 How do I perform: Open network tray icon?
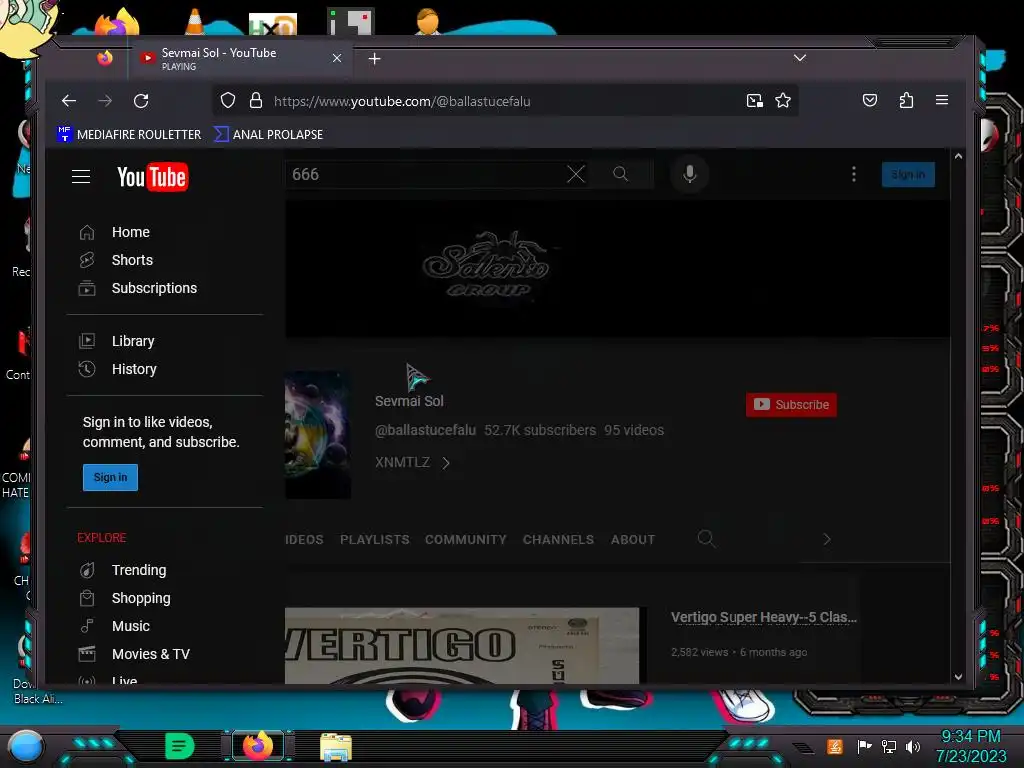pos(888,746)
